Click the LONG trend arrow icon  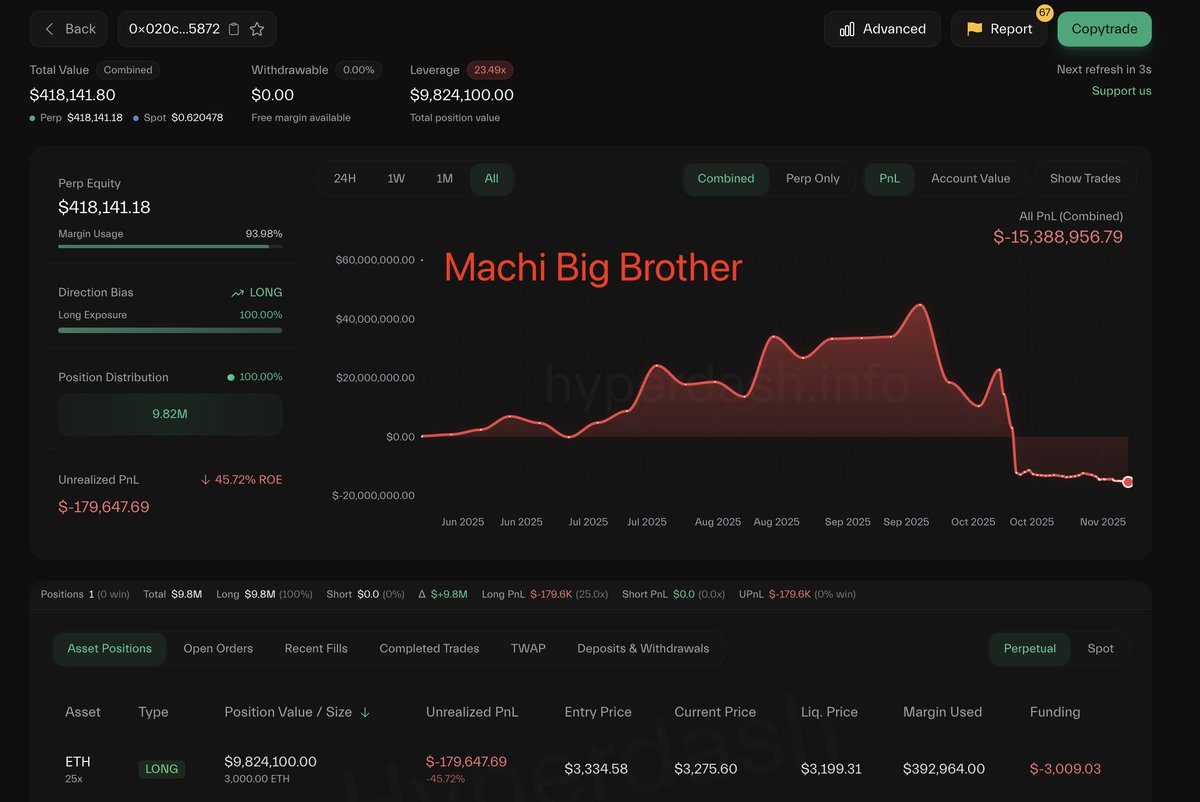[x=237, y=293]
